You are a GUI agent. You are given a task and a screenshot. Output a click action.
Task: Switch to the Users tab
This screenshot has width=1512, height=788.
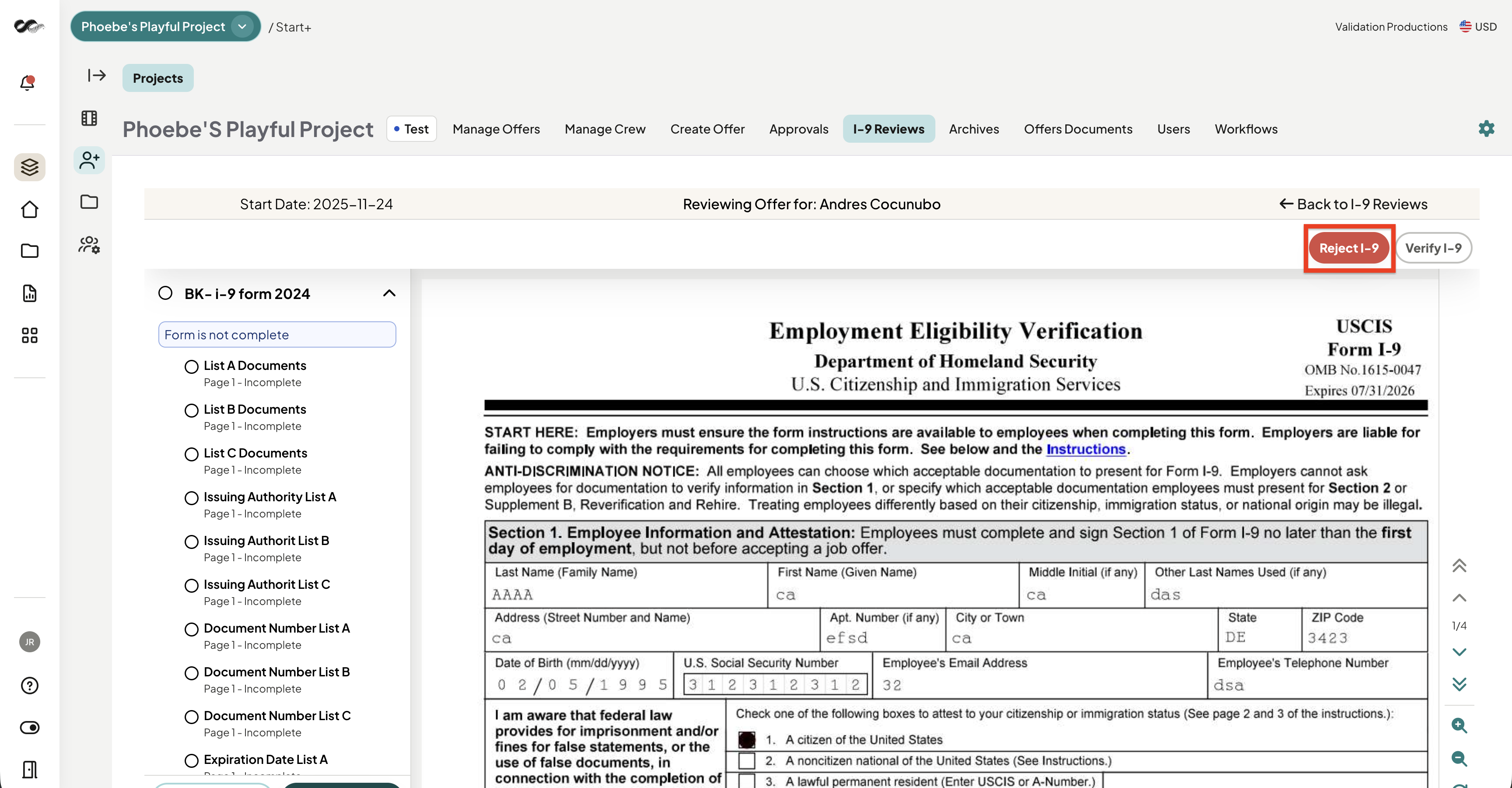pyautogui.click(x=1173, y=129)
